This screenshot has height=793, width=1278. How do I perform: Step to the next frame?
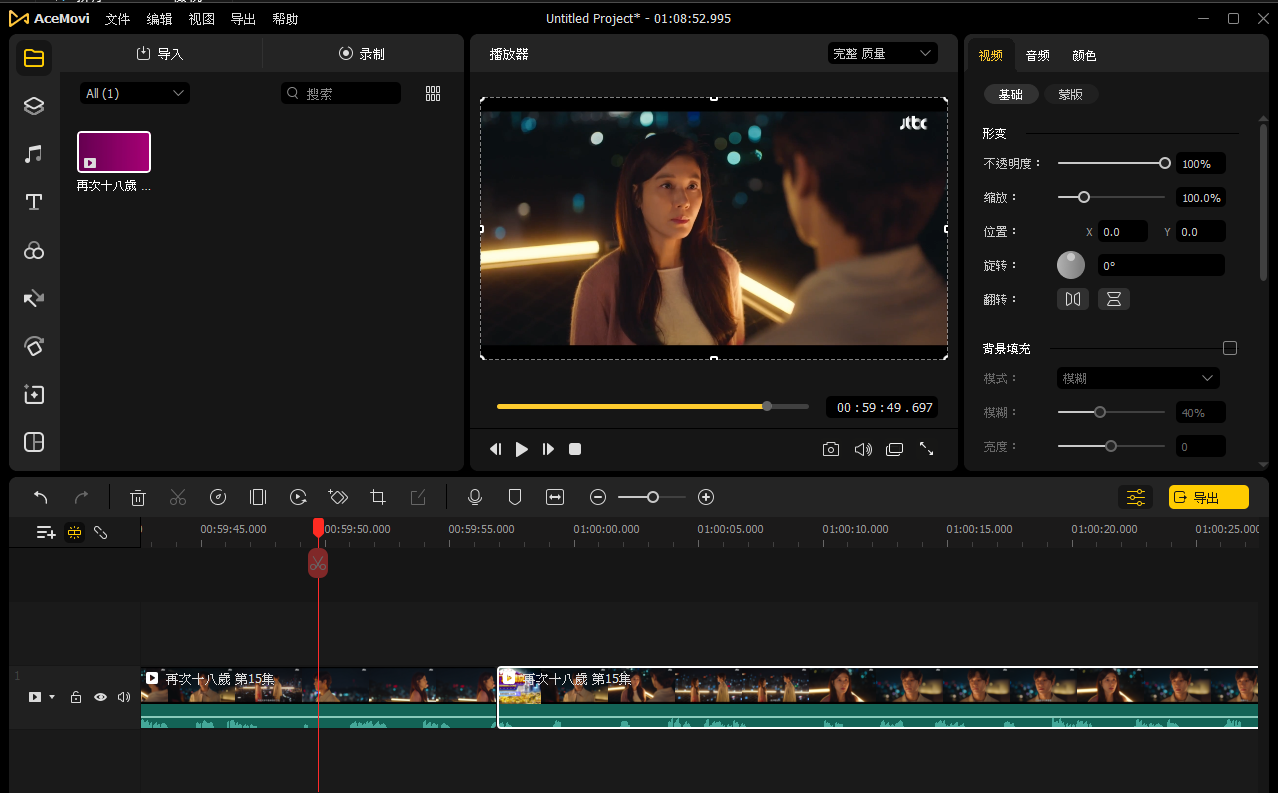click(x=548, y=449)
